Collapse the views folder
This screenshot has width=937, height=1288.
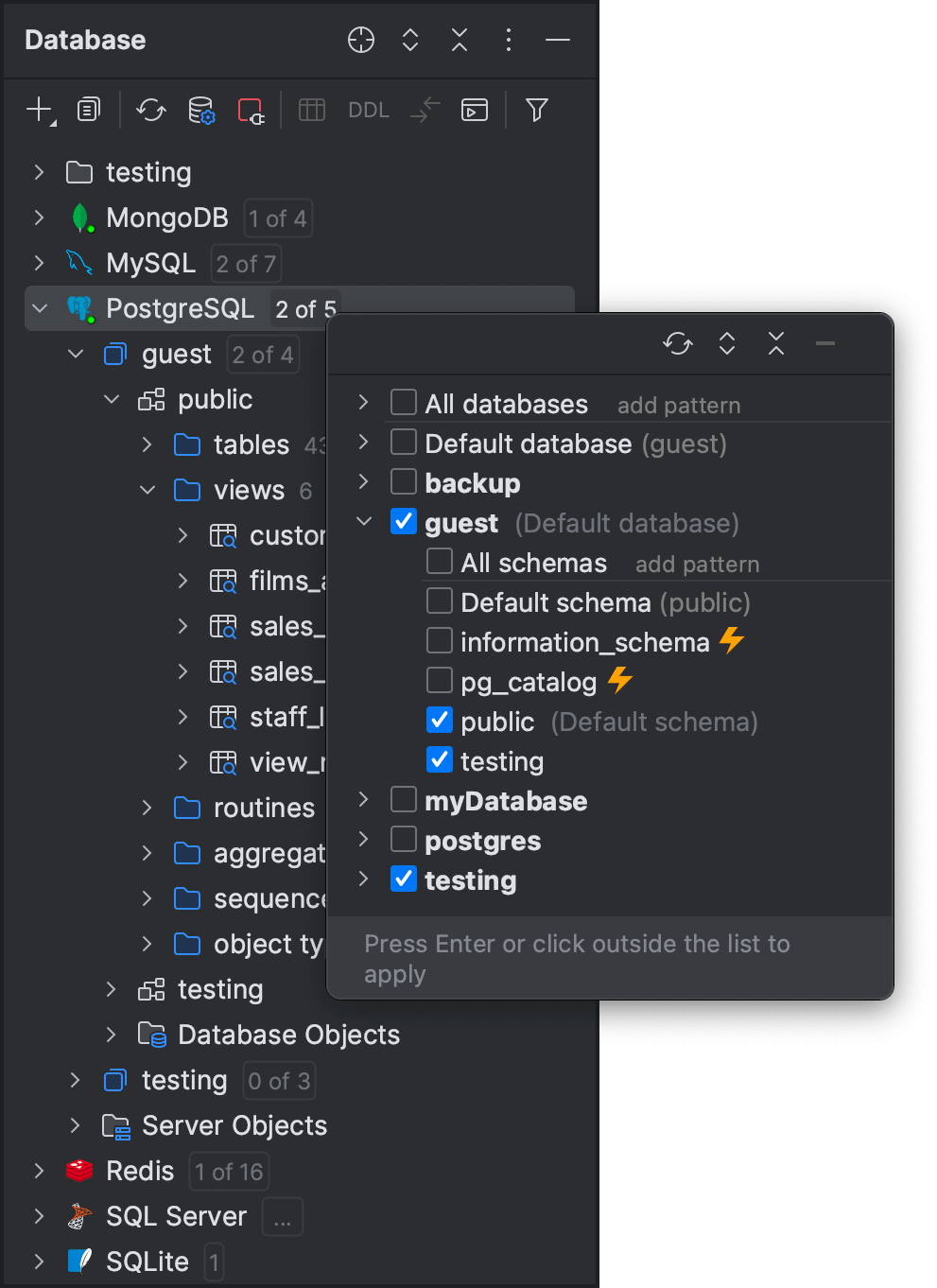pos(147,490)
